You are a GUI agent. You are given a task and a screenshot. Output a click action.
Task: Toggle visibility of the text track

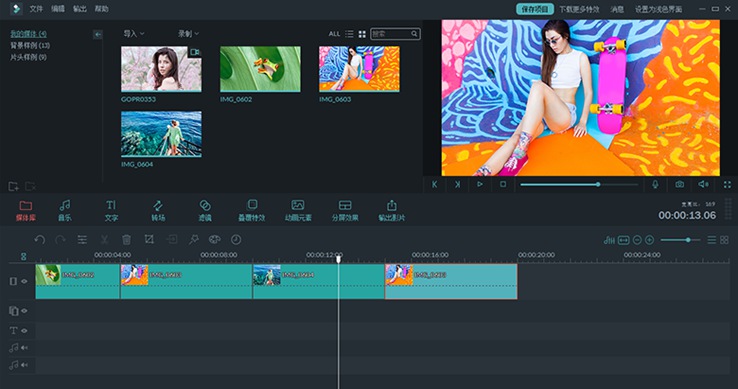coord(24,331)
